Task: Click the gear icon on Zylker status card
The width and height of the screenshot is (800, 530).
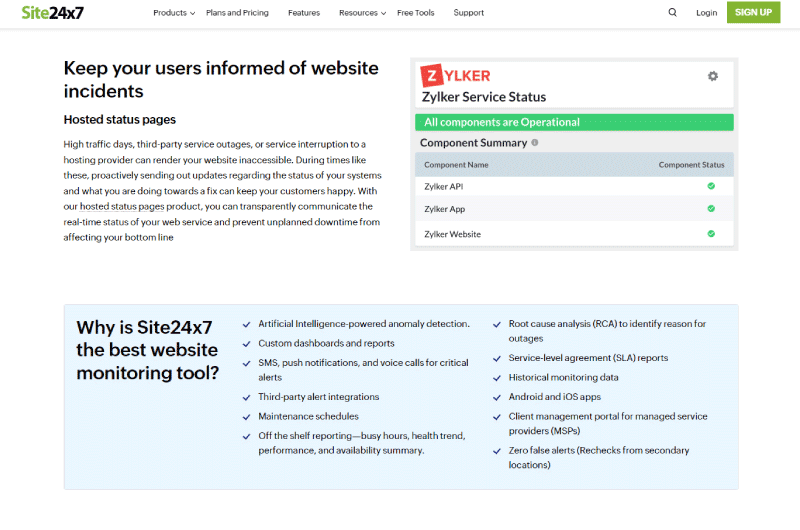Action: point(713,76)
